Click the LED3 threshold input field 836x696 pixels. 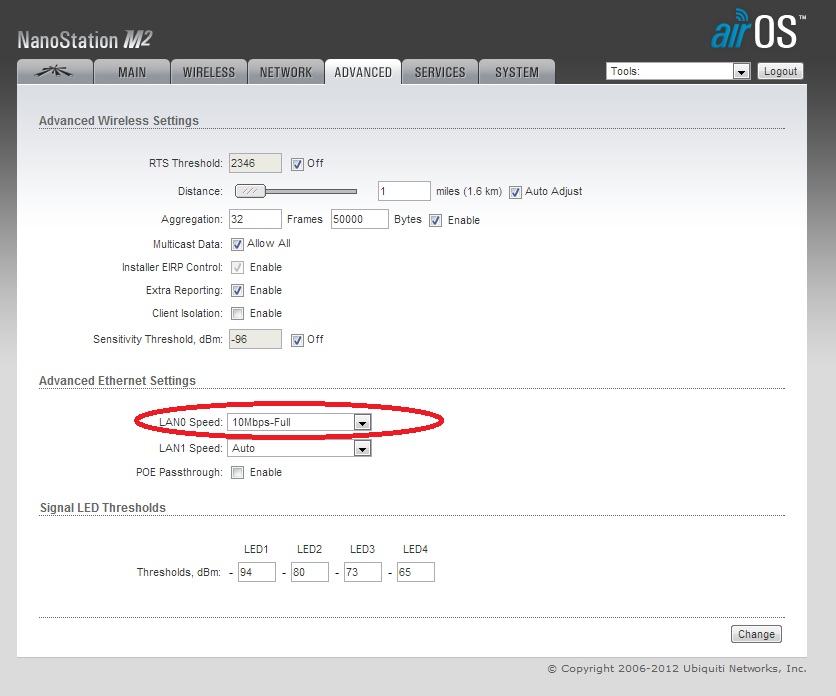(x=363, y=572)
